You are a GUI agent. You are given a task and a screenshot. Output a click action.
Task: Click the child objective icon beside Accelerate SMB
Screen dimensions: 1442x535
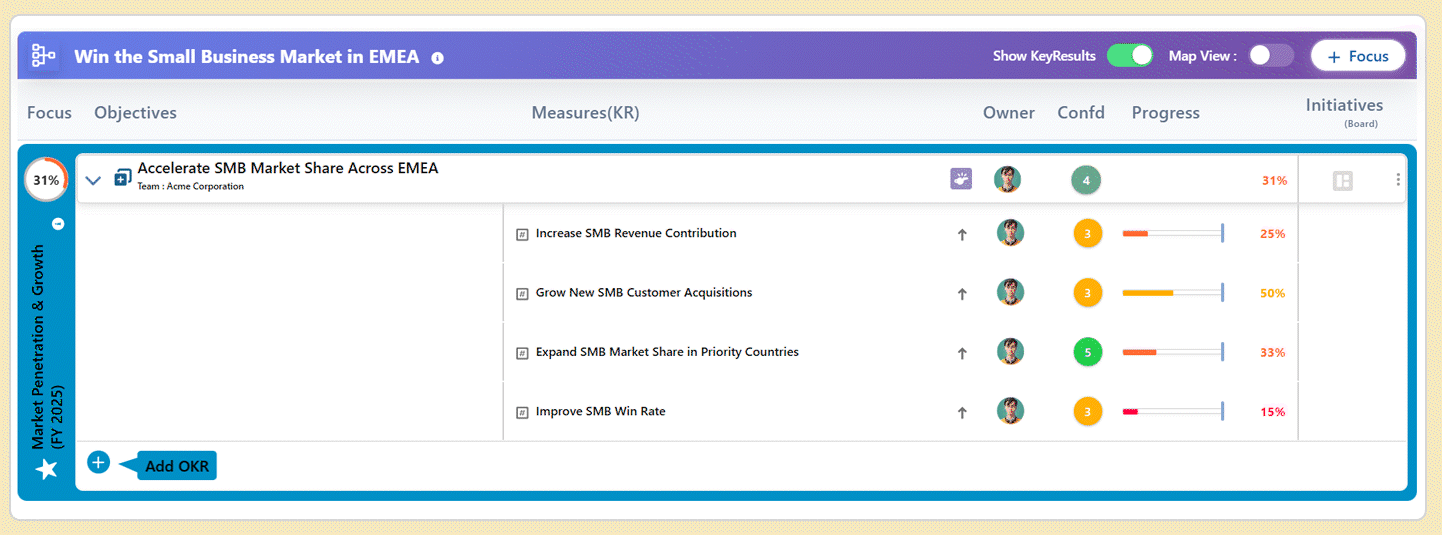[x=122, y=178]
